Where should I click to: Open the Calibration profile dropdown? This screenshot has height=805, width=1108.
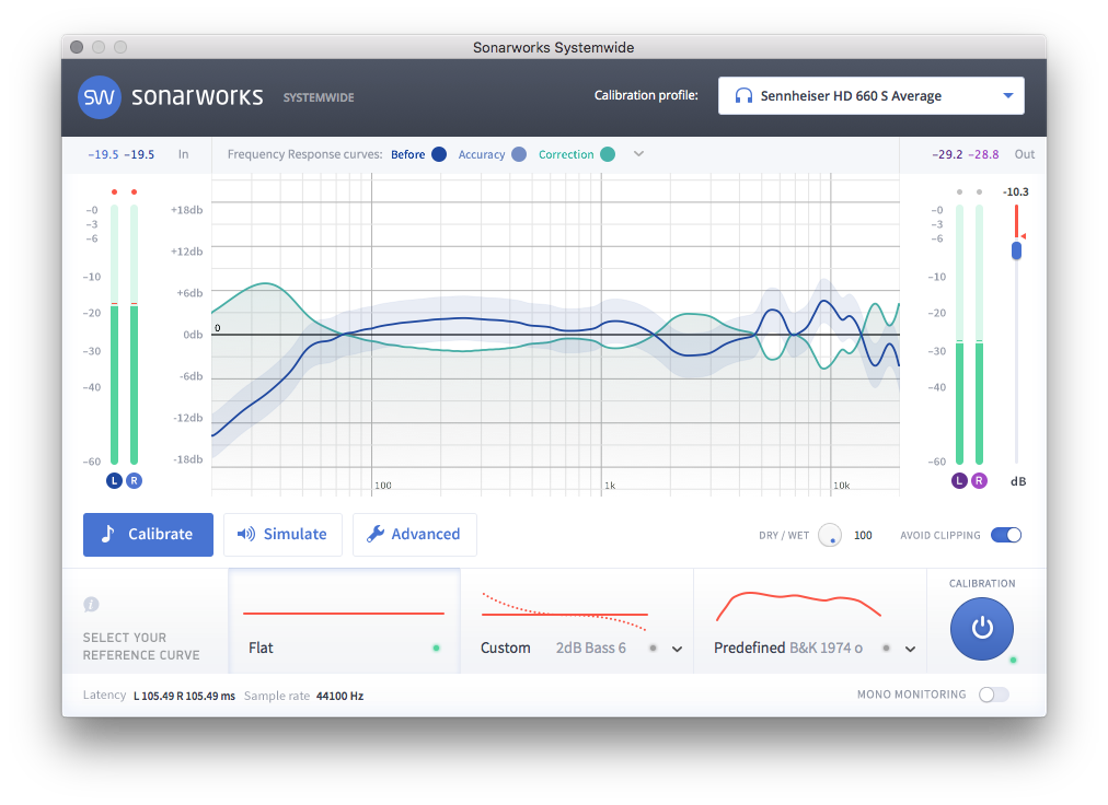click(x=1007, y=96)
